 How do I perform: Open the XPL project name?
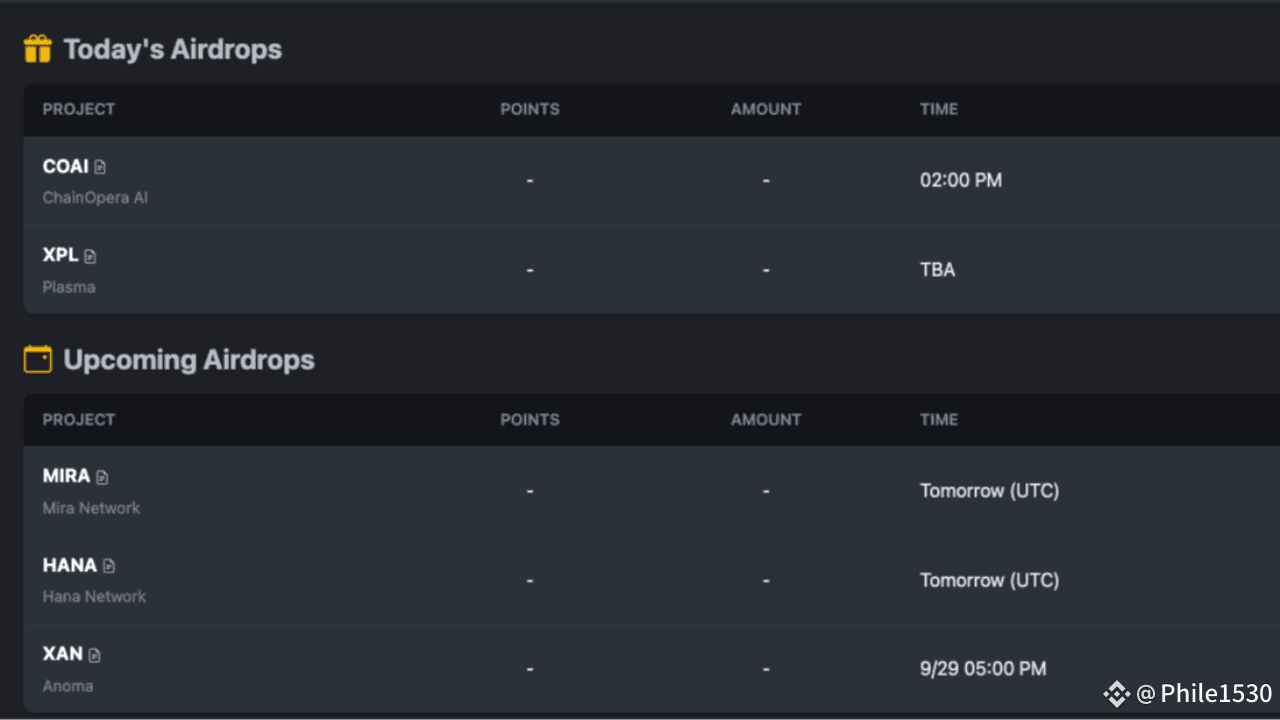pyautogui.click(x=60, y=255)
